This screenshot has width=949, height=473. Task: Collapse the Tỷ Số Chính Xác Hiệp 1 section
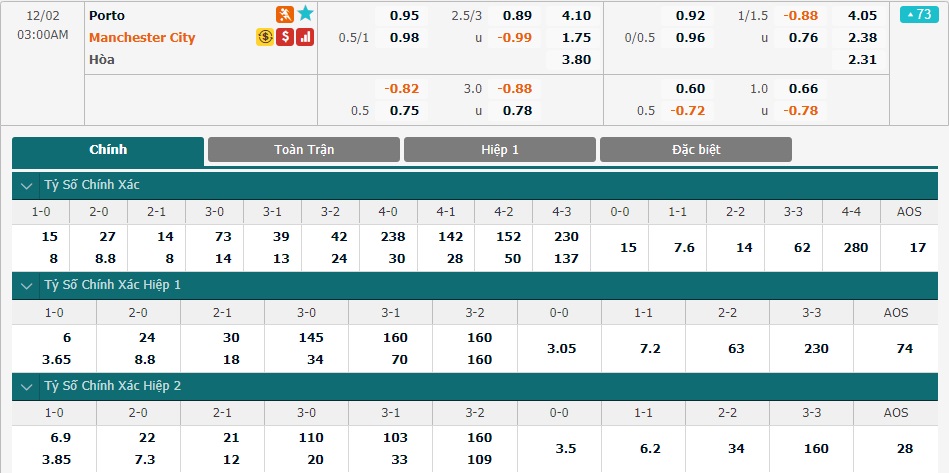point(27,285)
